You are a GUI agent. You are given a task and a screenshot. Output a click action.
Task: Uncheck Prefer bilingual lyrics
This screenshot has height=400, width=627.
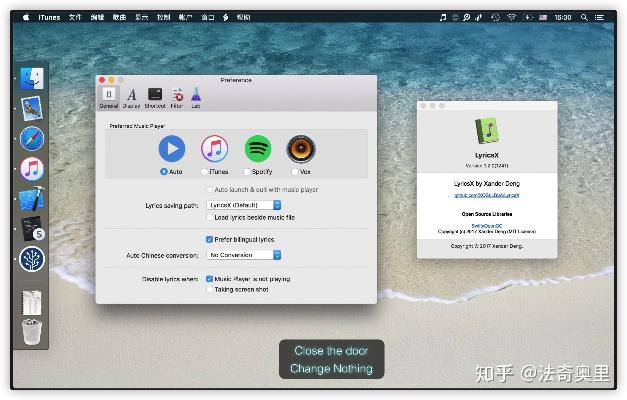tap(210, 239)
